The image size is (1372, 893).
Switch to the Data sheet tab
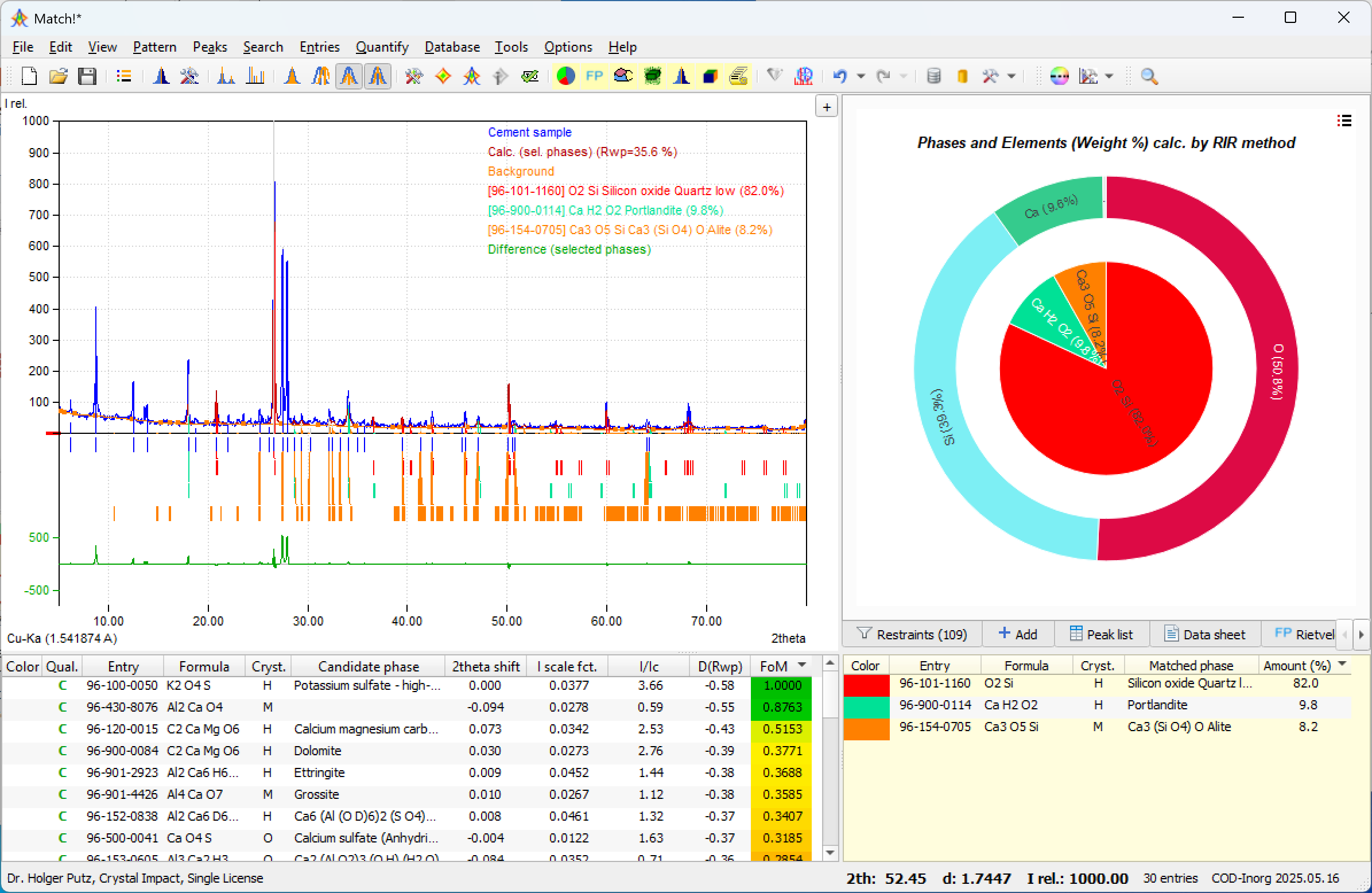tap(1205, 634)
